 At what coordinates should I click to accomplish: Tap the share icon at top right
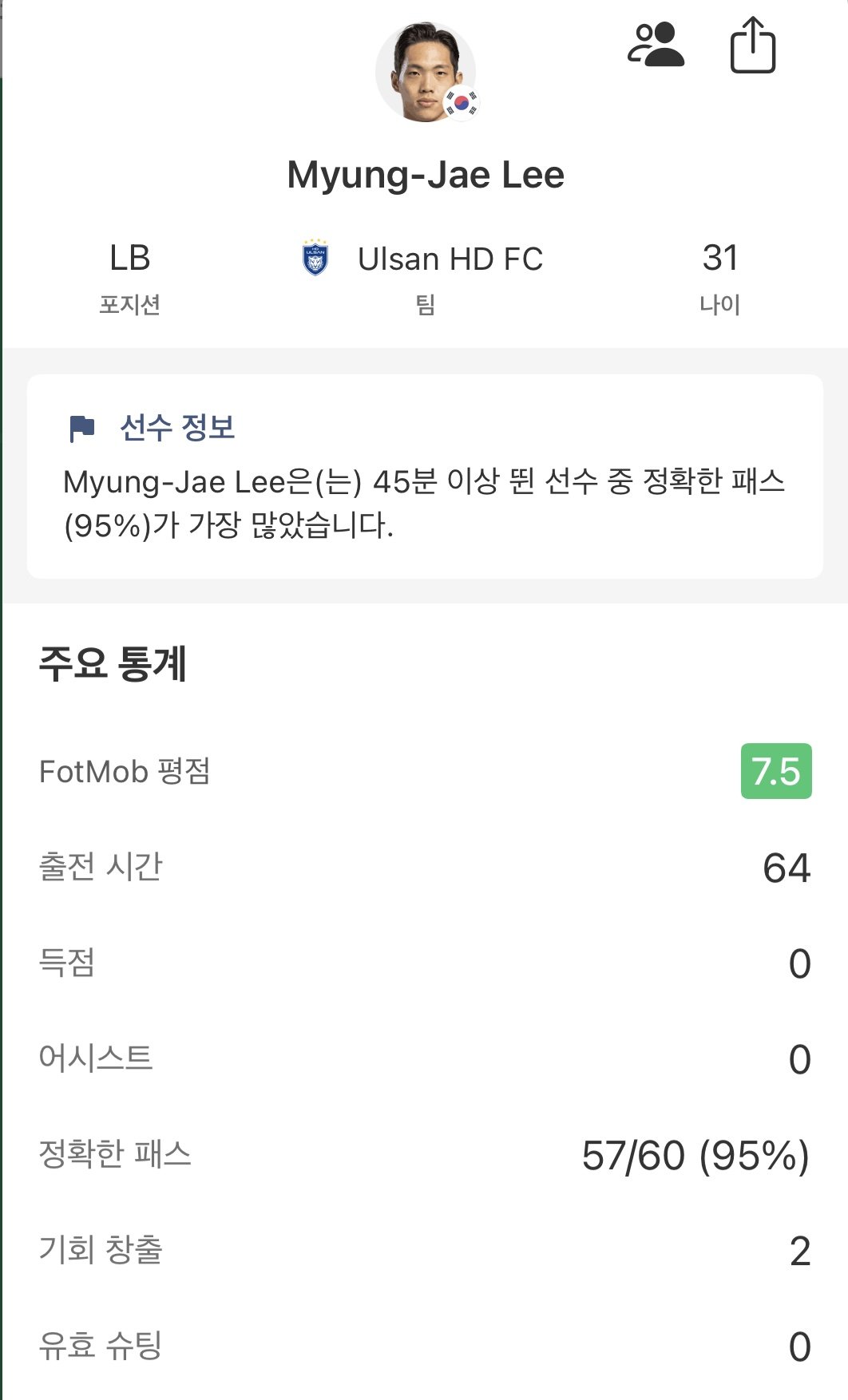coord(752,46)
